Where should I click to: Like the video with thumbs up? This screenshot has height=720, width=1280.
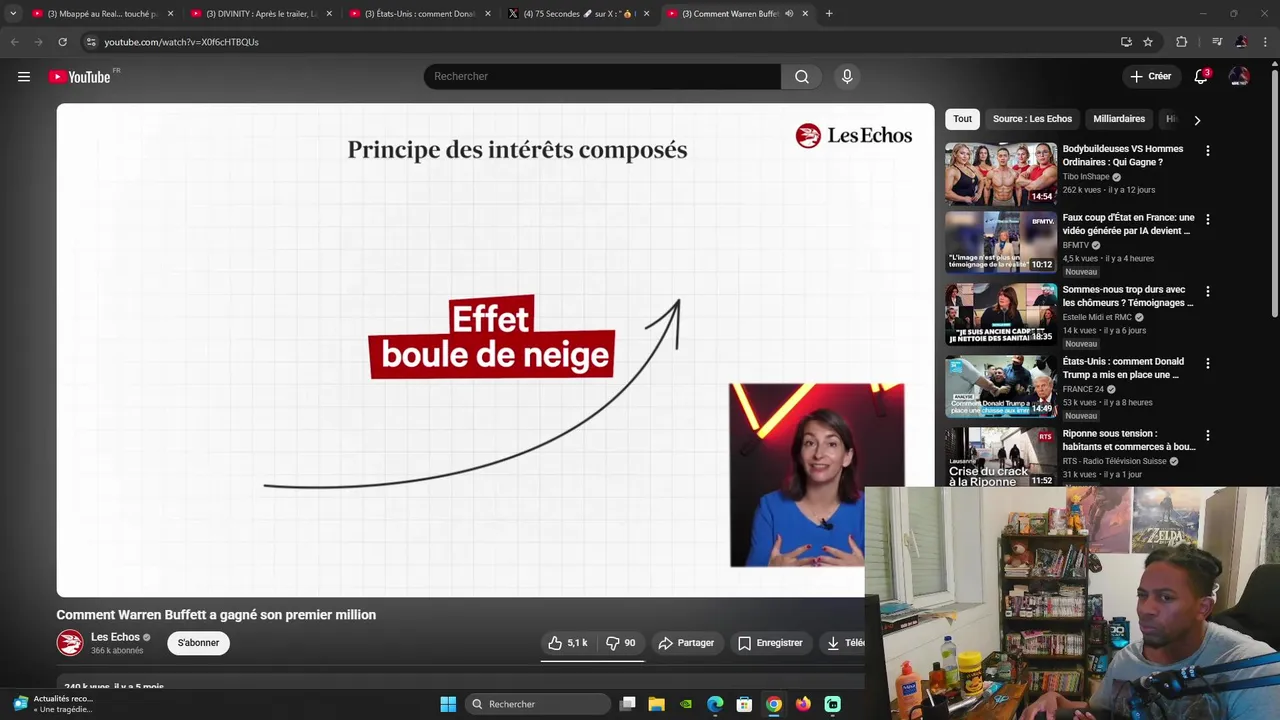[568, 643]
